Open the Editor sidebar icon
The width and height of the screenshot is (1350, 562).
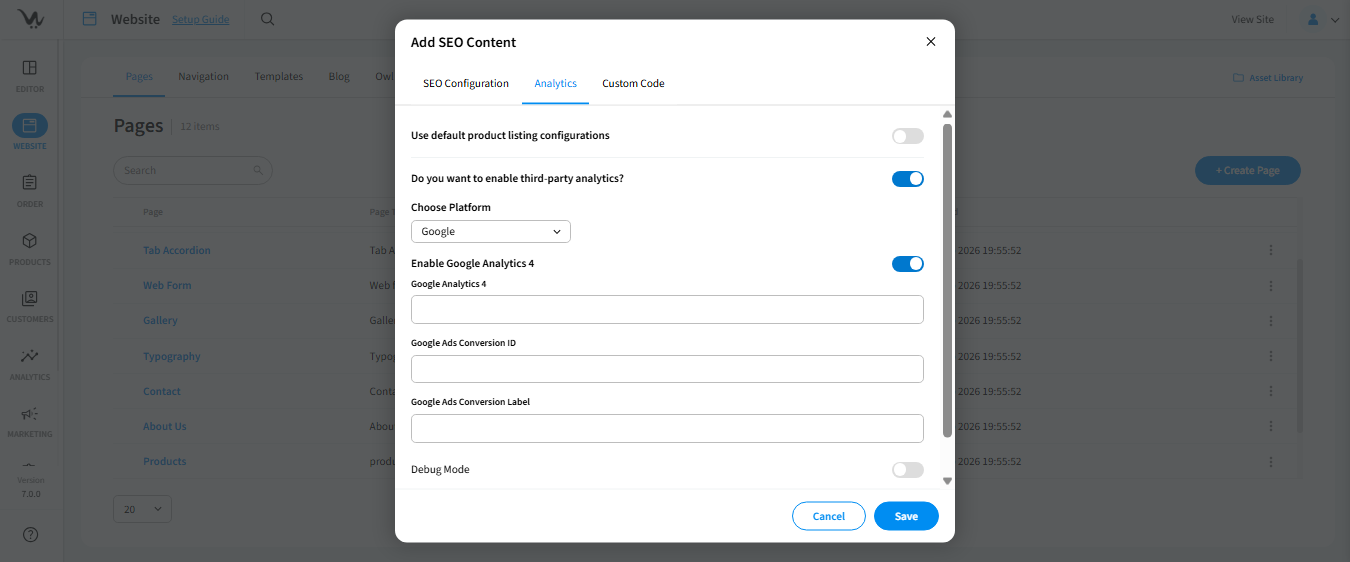pyautogui.click(x=30, y=68)
